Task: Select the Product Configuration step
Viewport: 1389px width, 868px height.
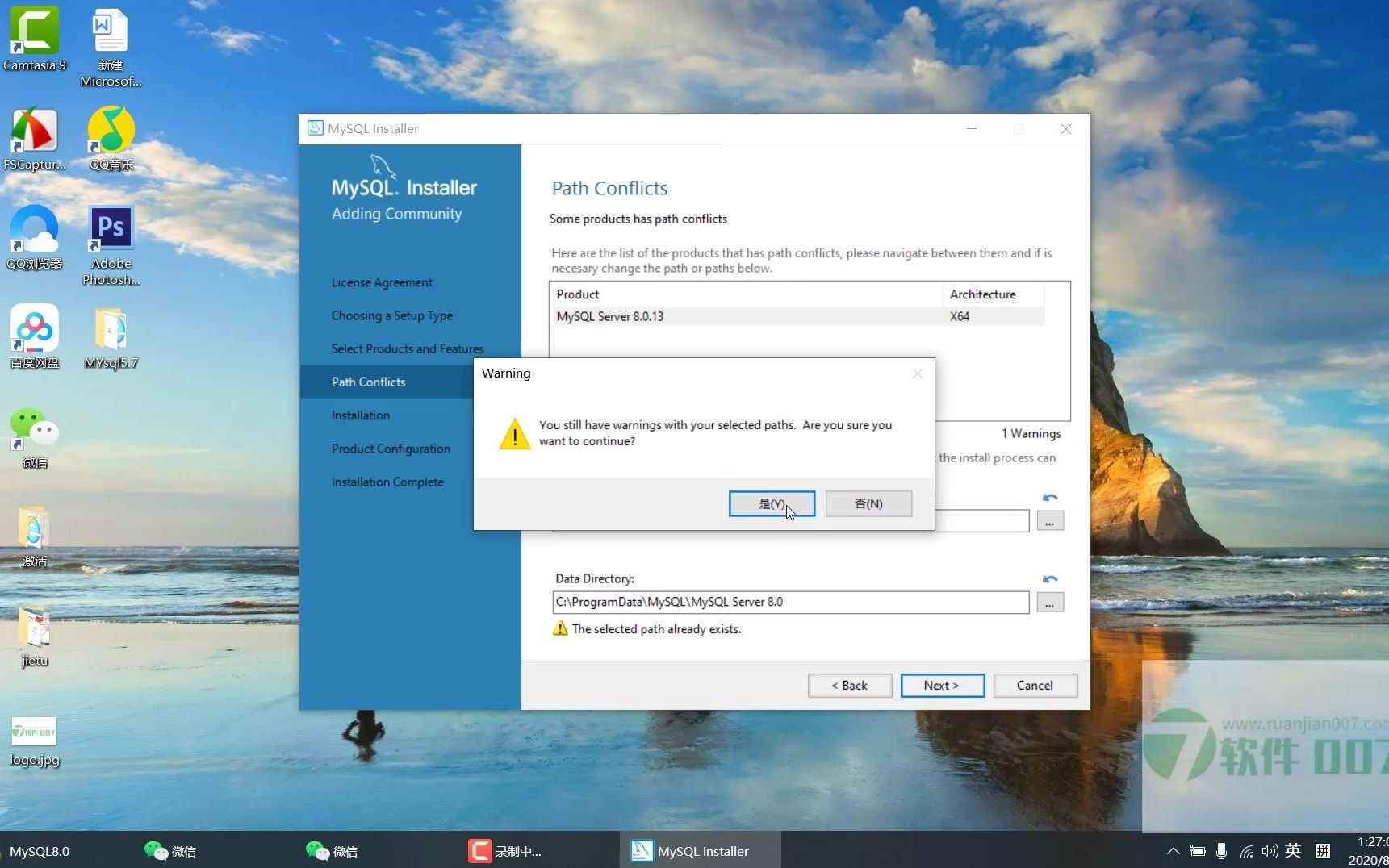Action: (x=391, y=449)
